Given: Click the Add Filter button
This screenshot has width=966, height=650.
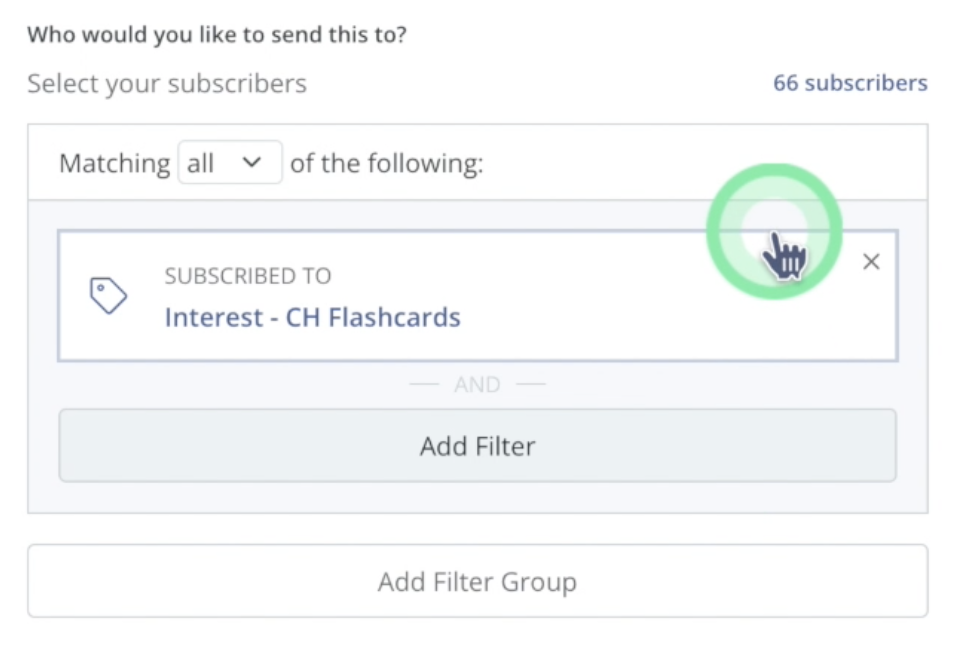Looking at the screenshot, I should (477, 445).
